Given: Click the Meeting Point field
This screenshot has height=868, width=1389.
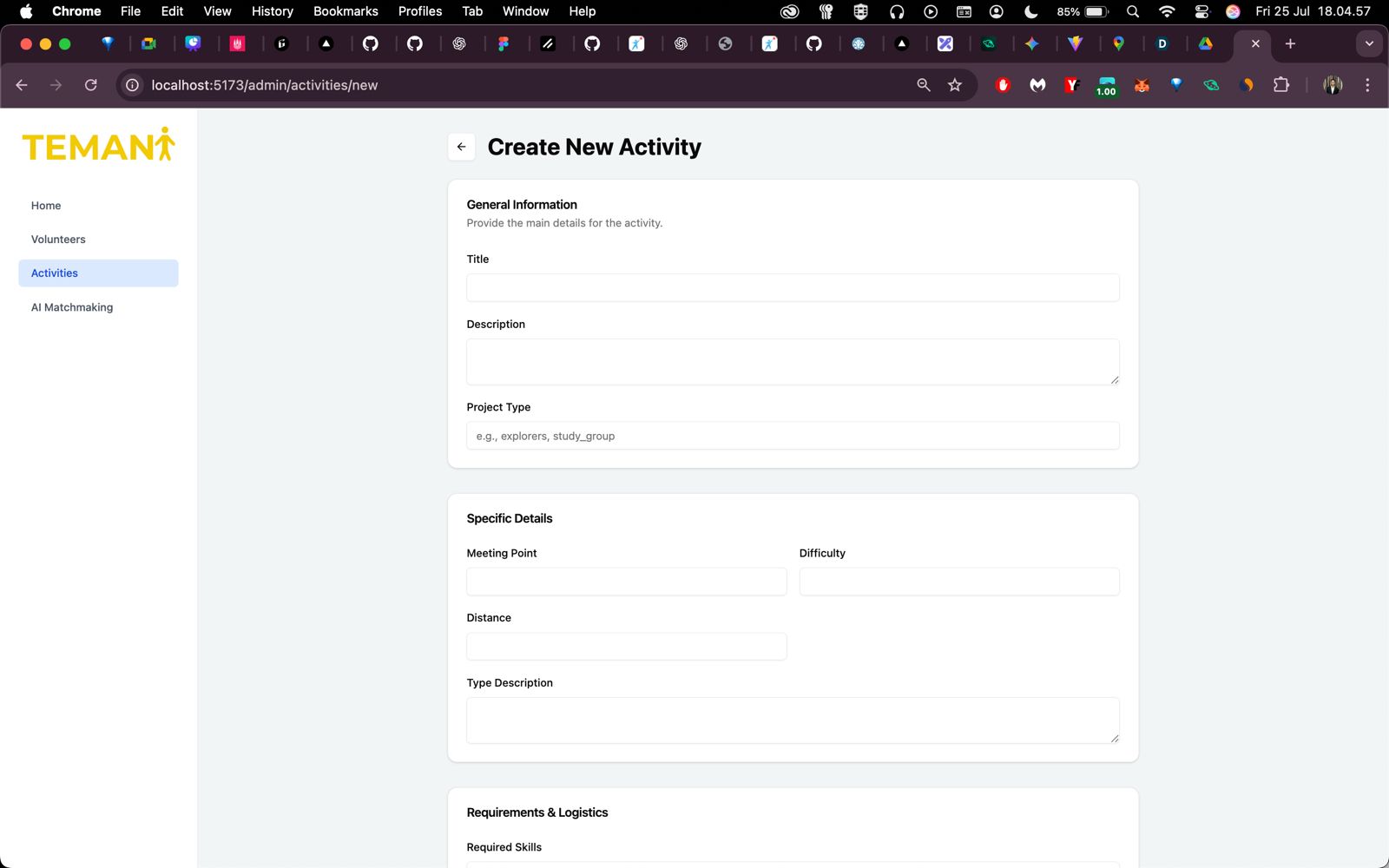Looking at the screenshot, I should (627, 582).
